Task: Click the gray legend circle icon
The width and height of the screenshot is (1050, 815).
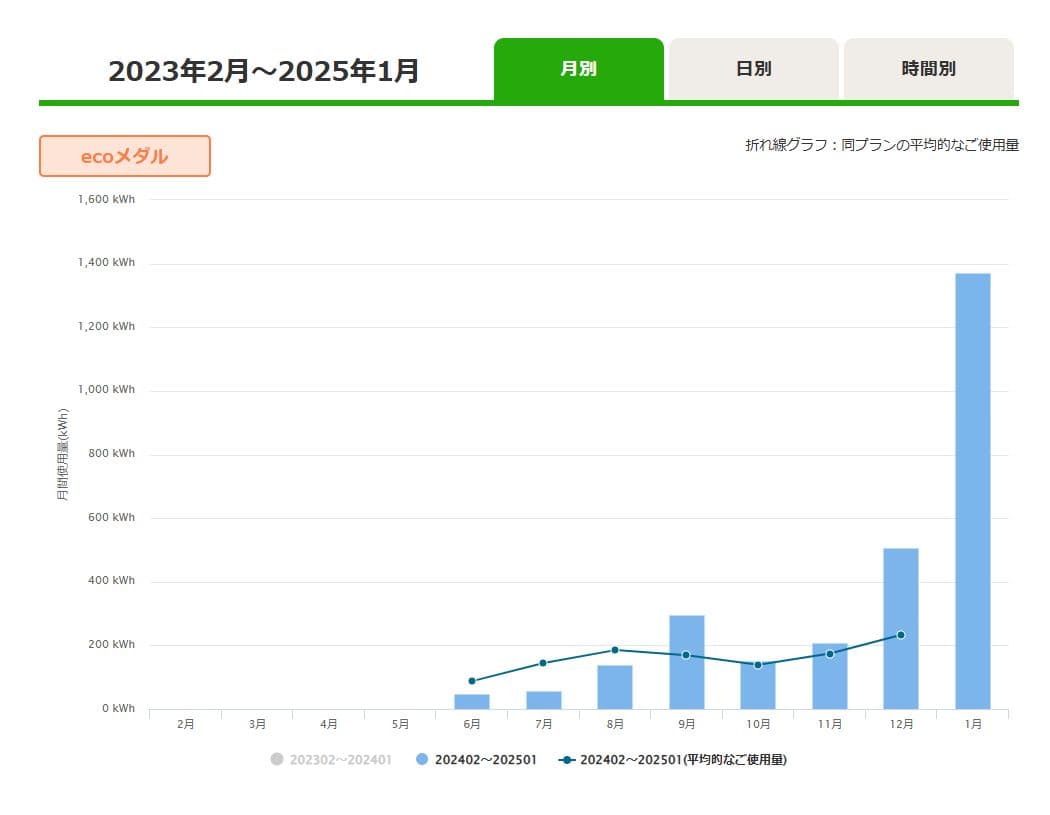Action: click(x=277, y=760)
